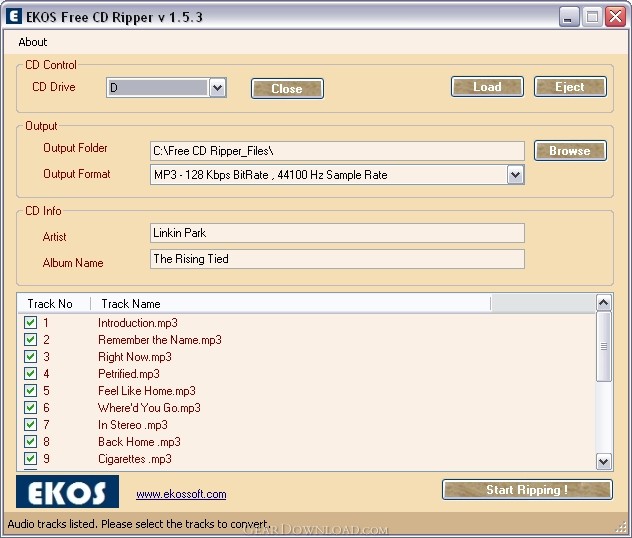Viewport: 632px width, 538px height.
Task: Close the EKOS Free CD Ripper window
Action: coord(615,17)
